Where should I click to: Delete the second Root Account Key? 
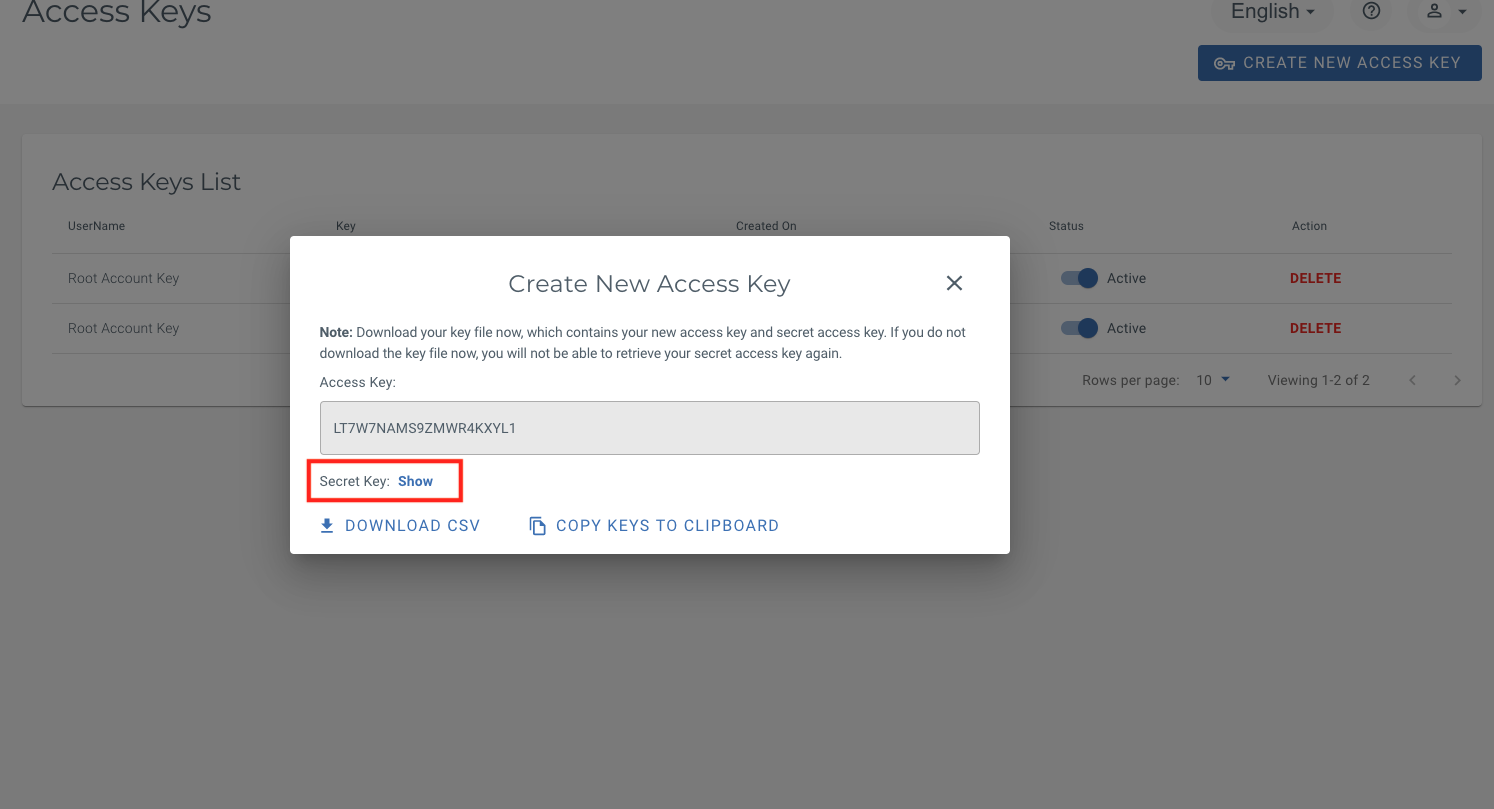[x=1315, y=328]
